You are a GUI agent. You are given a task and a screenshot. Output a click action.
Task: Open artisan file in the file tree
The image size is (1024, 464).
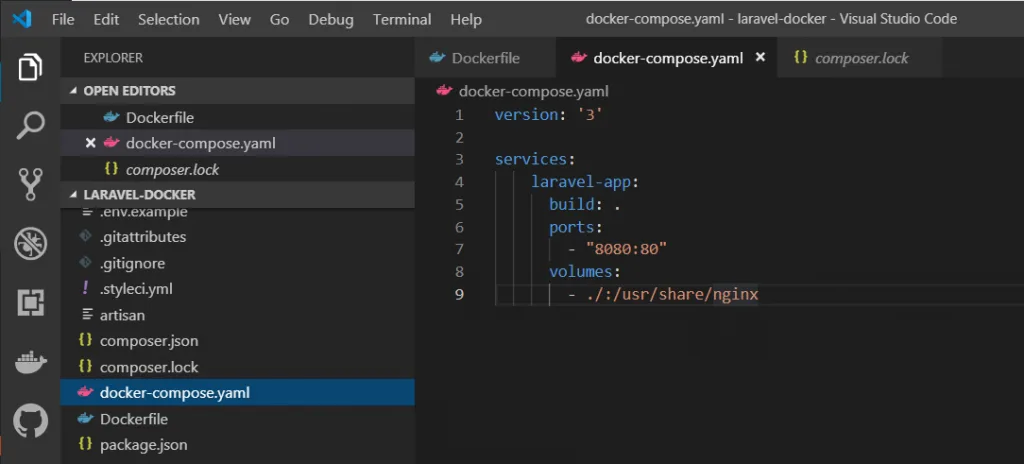[x=238, y=315]
